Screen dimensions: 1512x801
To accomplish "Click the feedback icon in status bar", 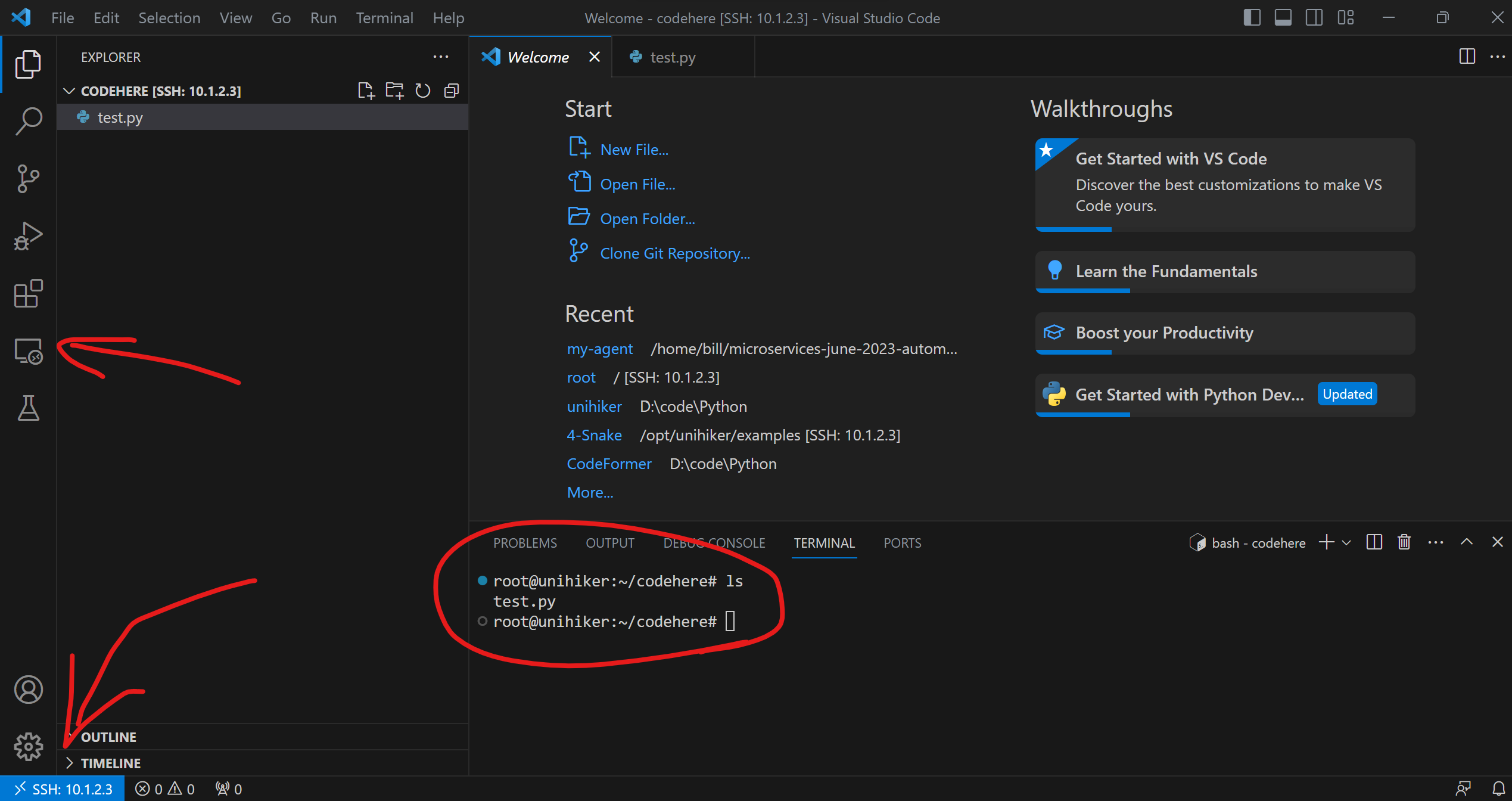I will [1463, 788].
